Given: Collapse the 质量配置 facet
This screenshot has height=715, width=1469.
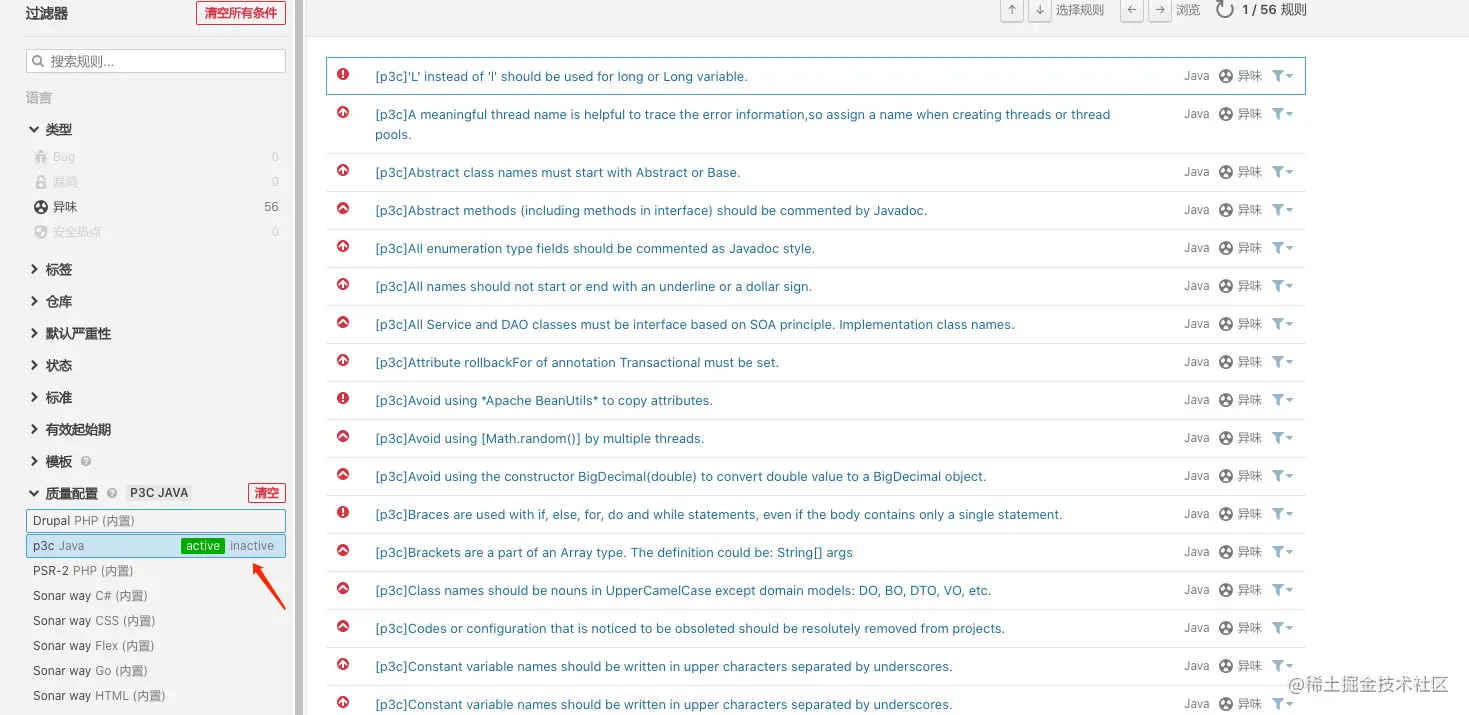Looking at the screenshot, I should coord(64,493).
